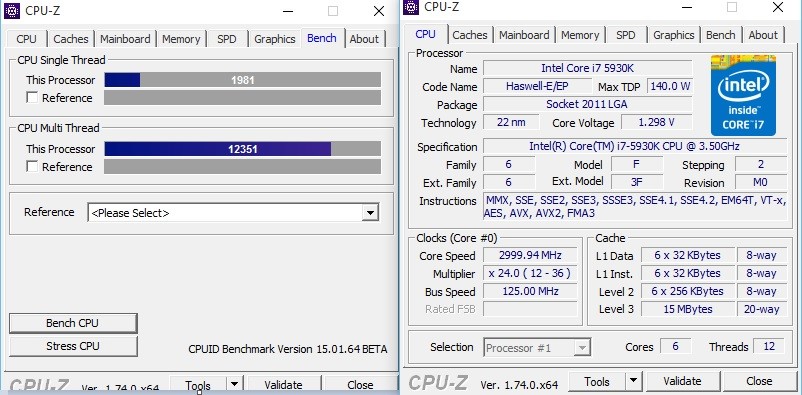Click Multi Thread score bar showing 12351

coord(242,149)
